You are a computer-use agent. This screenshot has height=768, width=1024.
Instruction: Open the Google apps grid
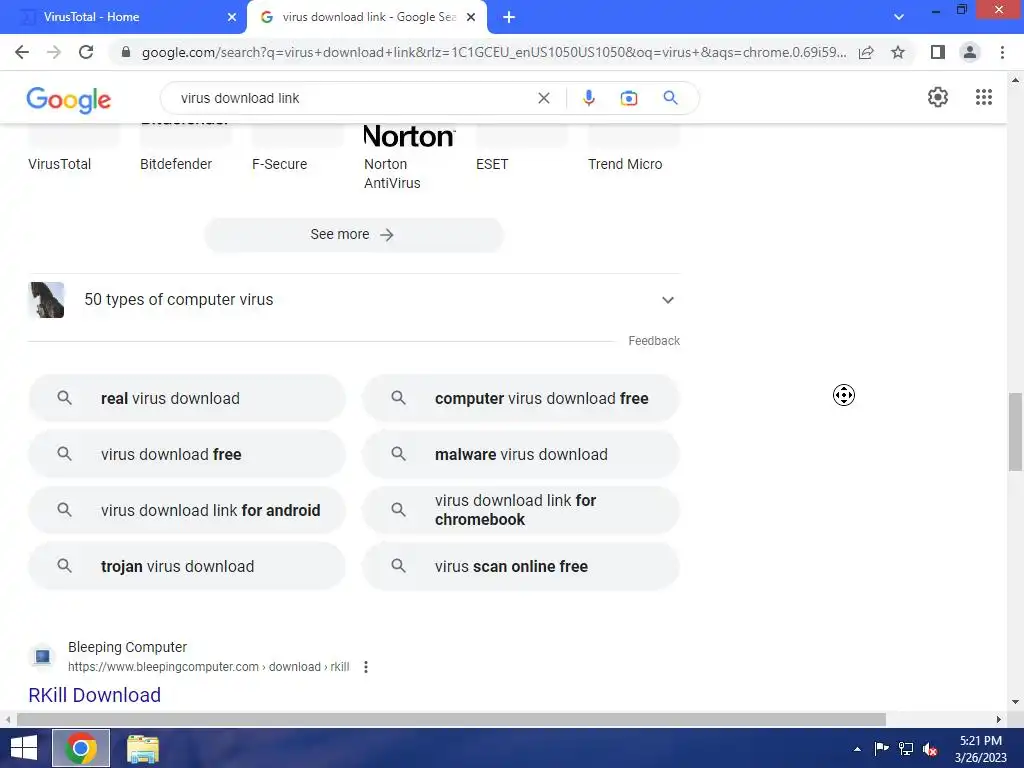point(984,97)
